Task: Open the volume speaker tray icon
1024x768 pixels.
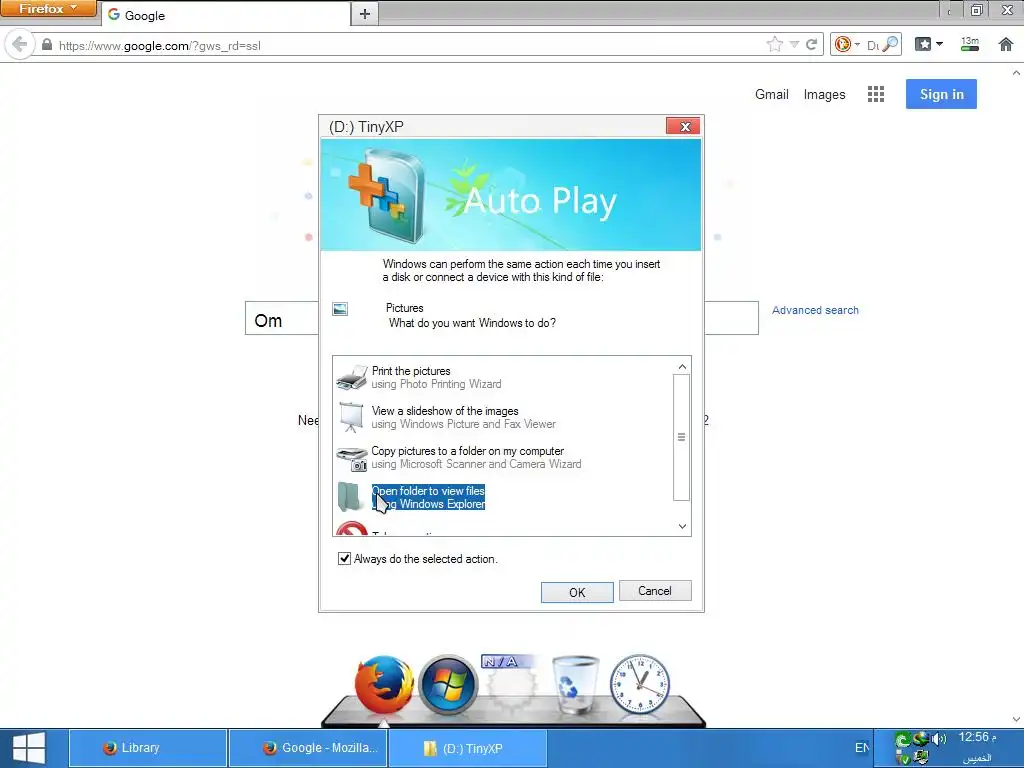Action: 938,739
